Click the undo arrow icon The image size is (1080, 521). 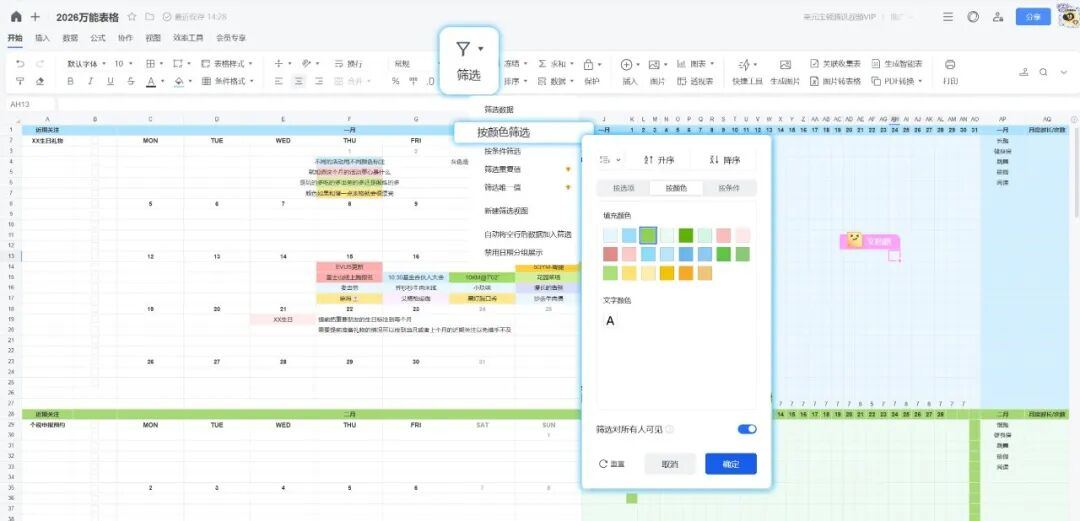click(x=20, y=63)
